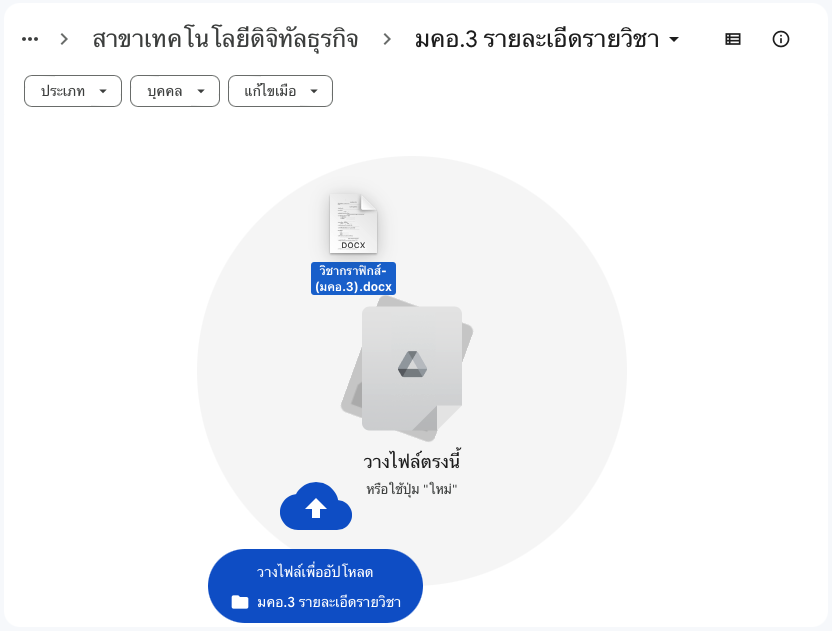The height and width of the screenshot is (631, 832).
Task: Select file name วิชากราฟิกส์-(มคอ.3).docx label
Action: 353,278
